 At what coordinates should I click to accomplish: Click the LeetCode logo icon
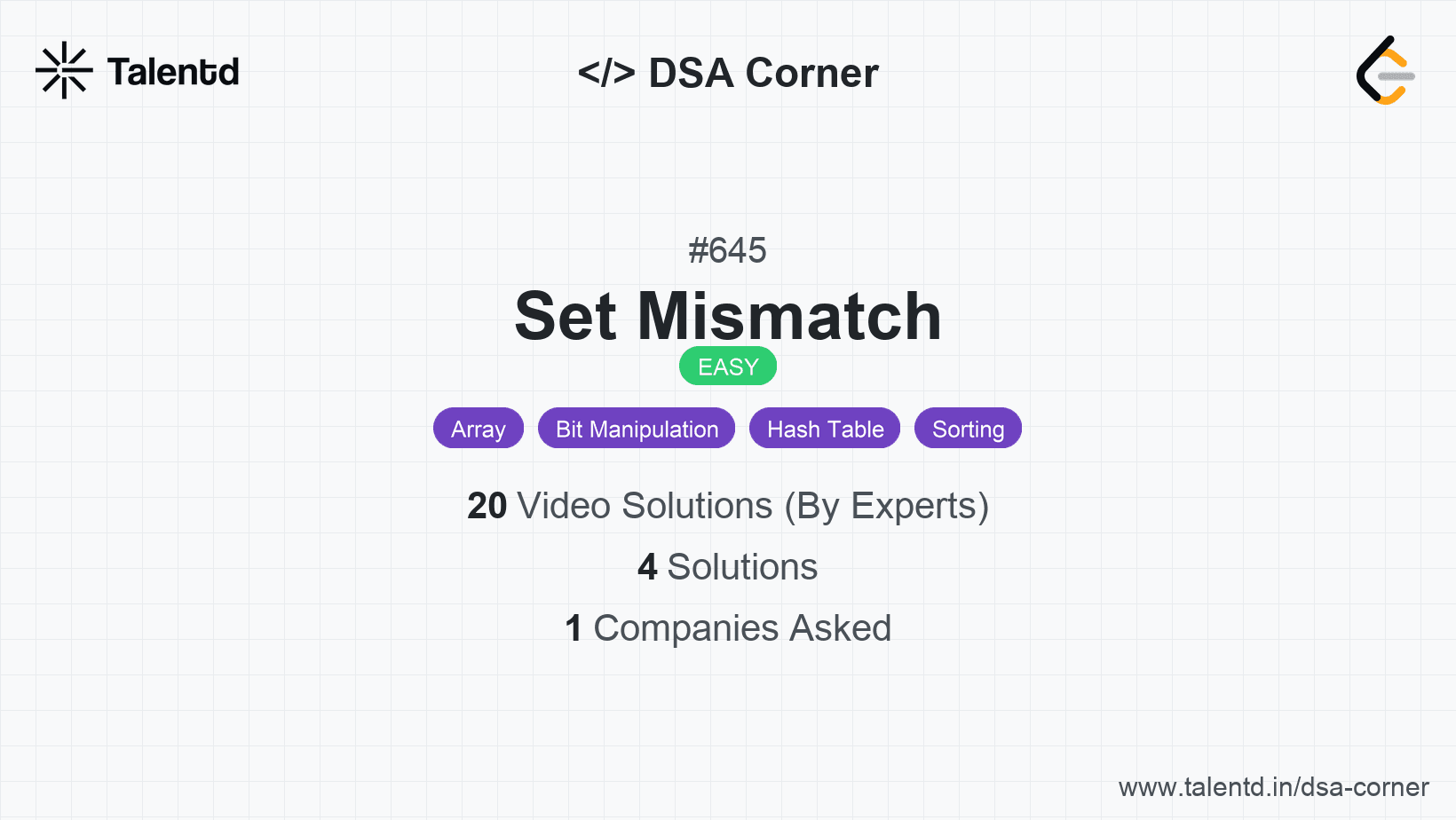pos(1385,71)
